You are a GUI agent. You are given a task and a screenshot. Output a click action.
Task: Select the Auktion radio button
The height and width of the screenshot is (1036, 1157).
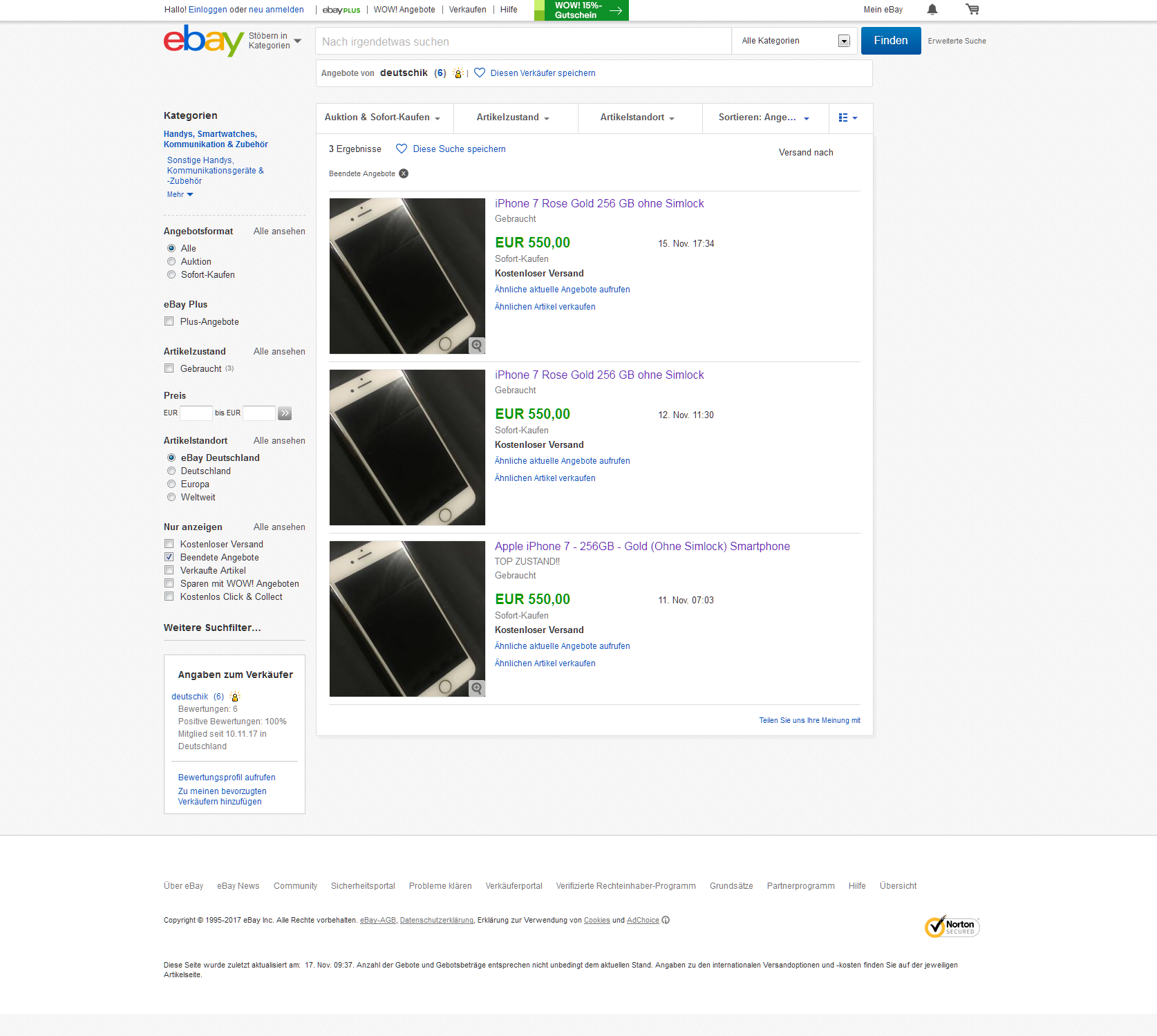(171, 261)
